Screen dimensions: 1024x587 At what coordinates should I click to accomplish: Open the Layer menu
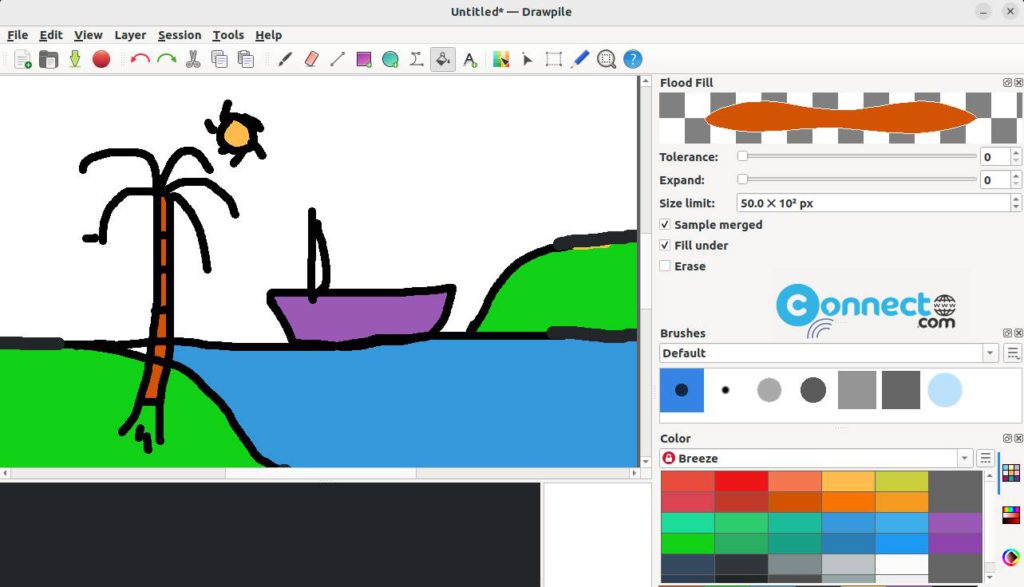[130, 34]
